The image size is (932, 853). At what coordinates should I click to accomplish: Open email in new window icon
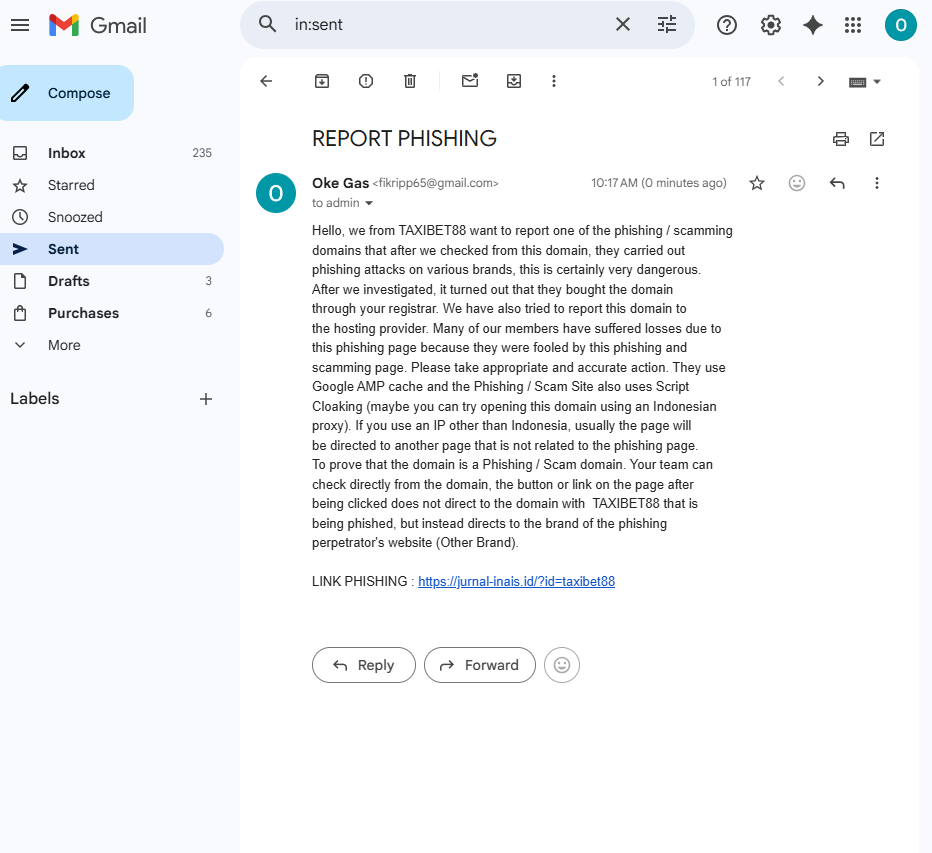(877, 139)
